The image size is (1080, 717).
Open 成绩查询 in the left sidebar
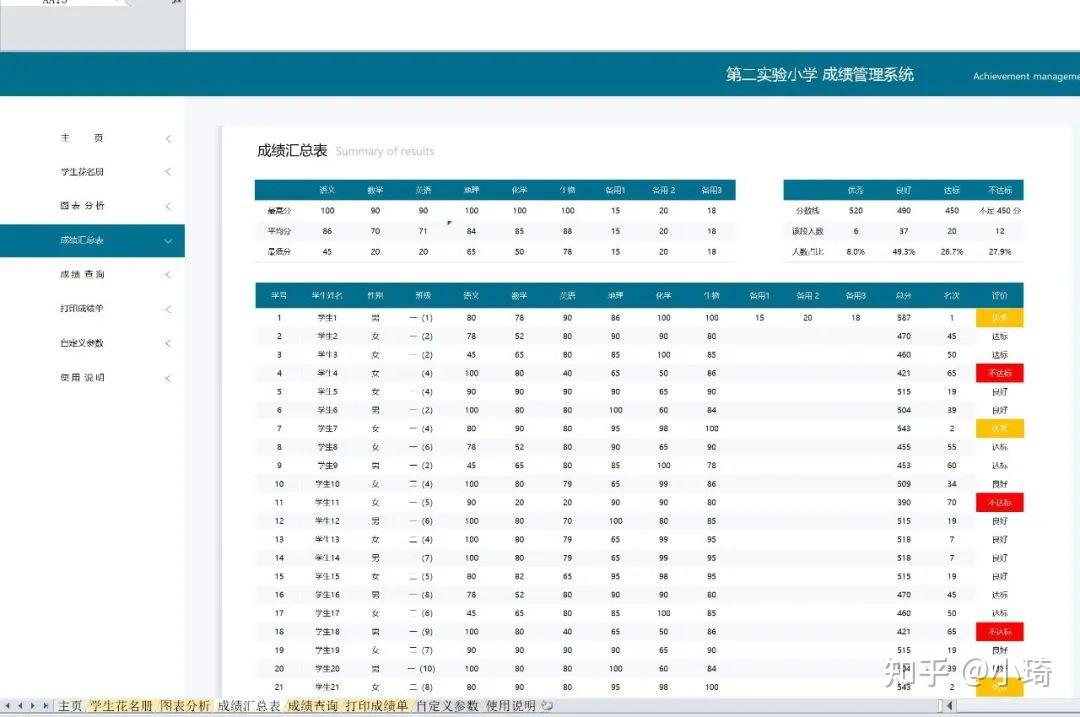(x=82, y=274)
